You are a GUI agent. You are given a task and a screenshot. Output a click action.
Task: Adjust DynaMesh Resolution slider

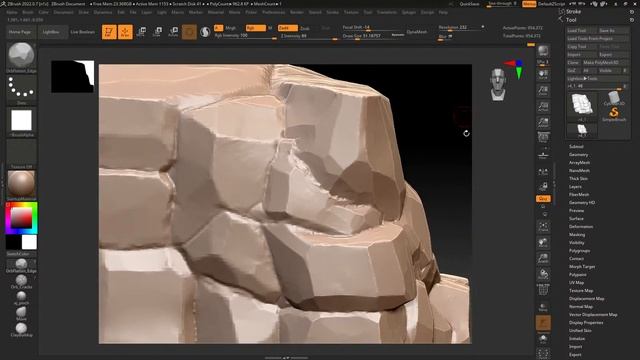coord(461,28)
